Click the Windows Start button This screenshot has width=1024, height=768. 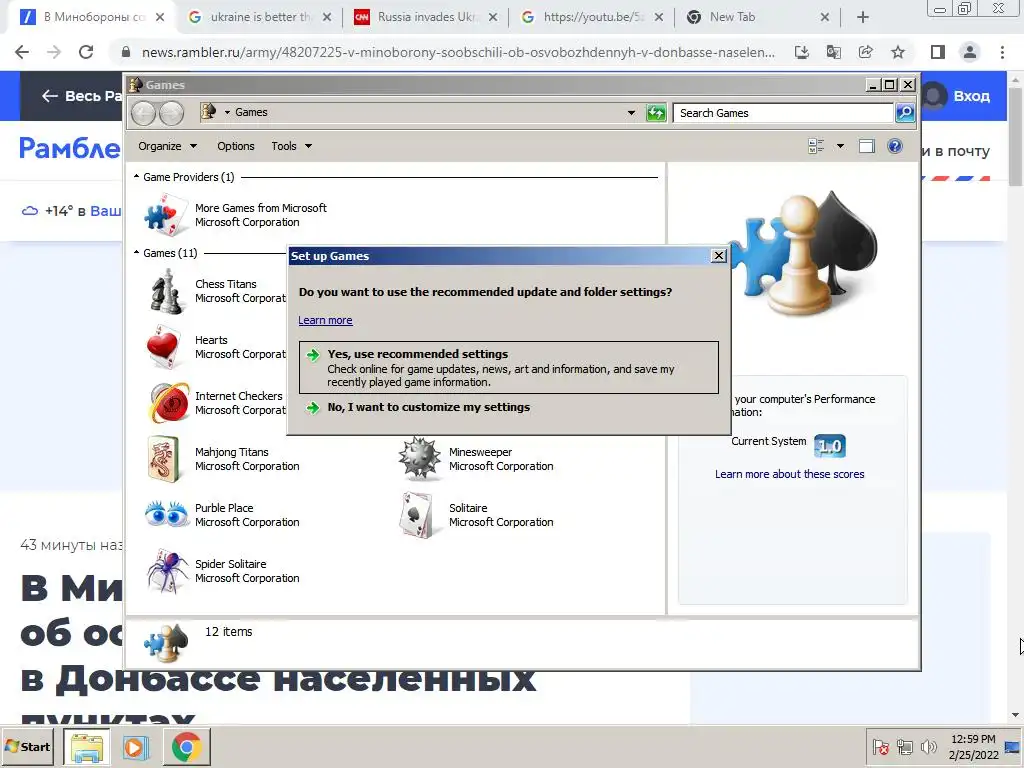pos(27,747)
